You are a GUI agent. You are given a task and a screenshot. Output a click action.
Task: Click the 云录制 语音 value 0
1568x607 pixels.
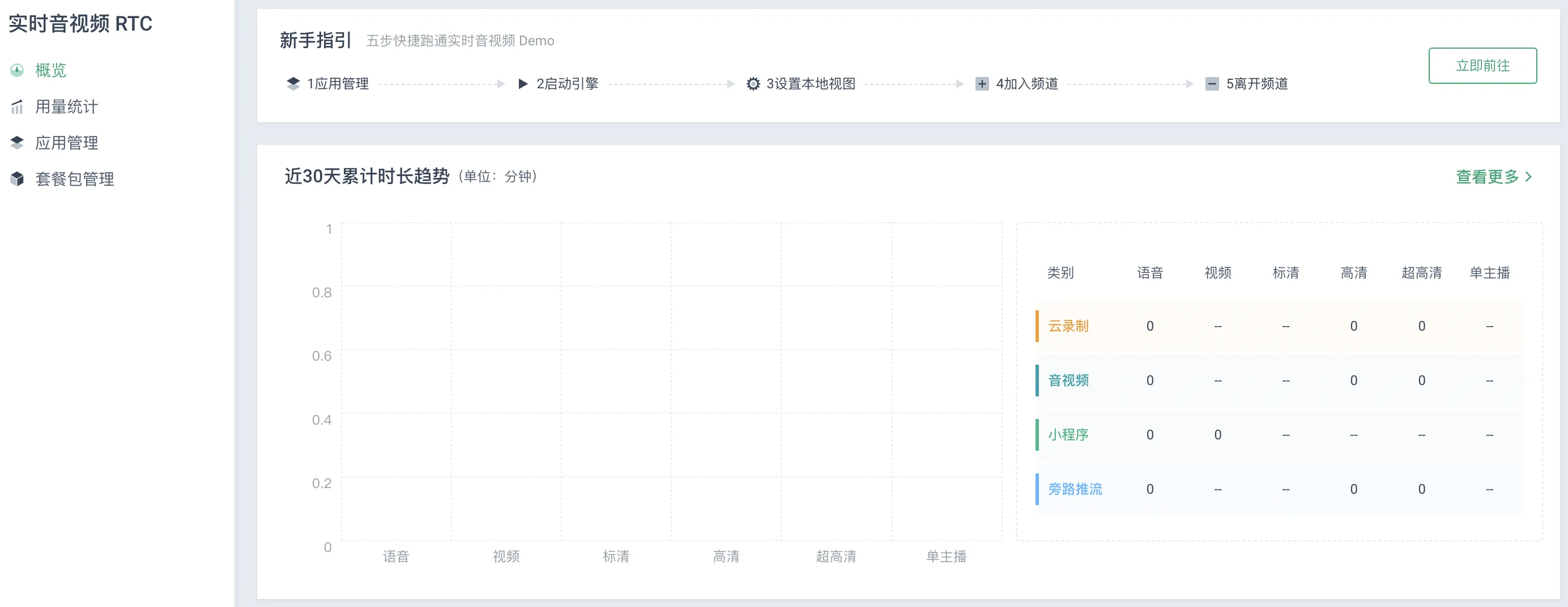tap(1150, 326)
